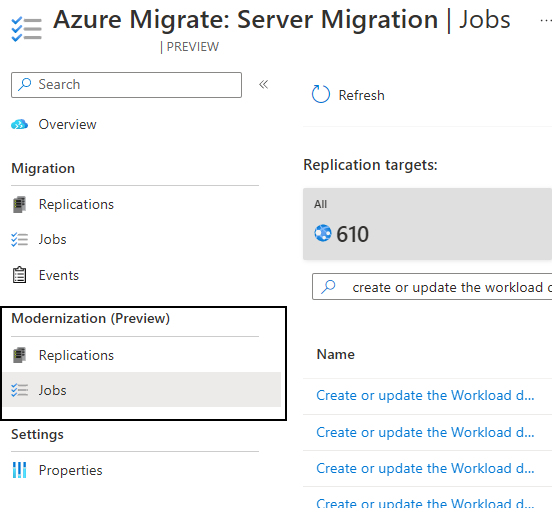Click the jobs filter box with workload text
552x508 pixels.
coord(432,287)
